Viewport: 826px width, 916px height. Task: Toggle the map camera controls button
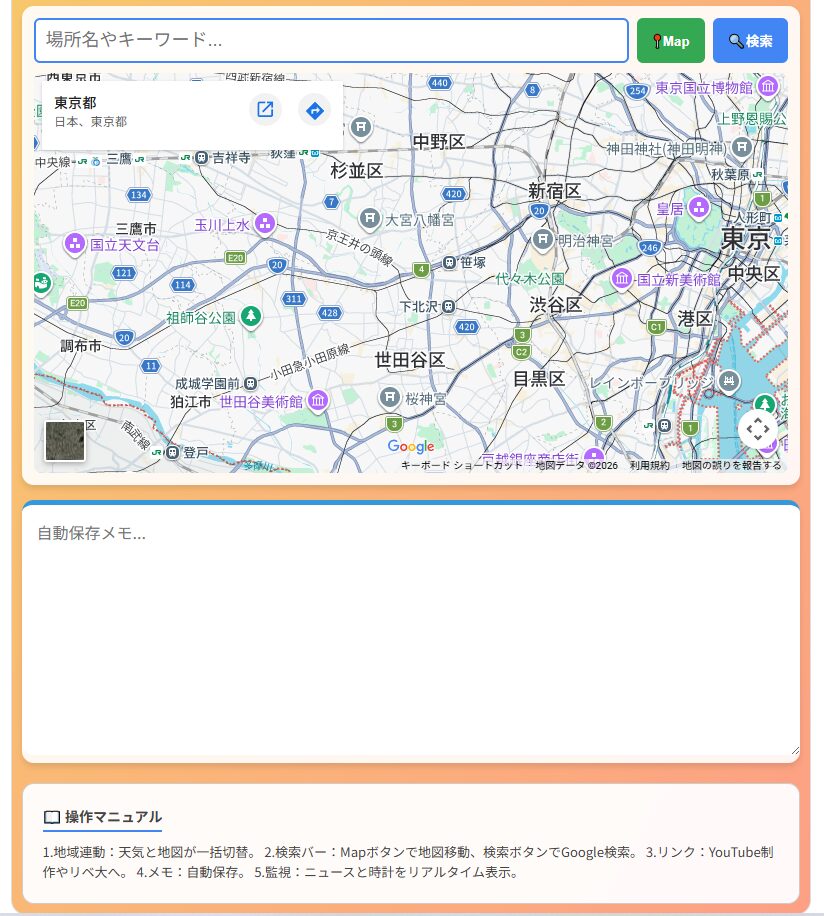[758, 430]
